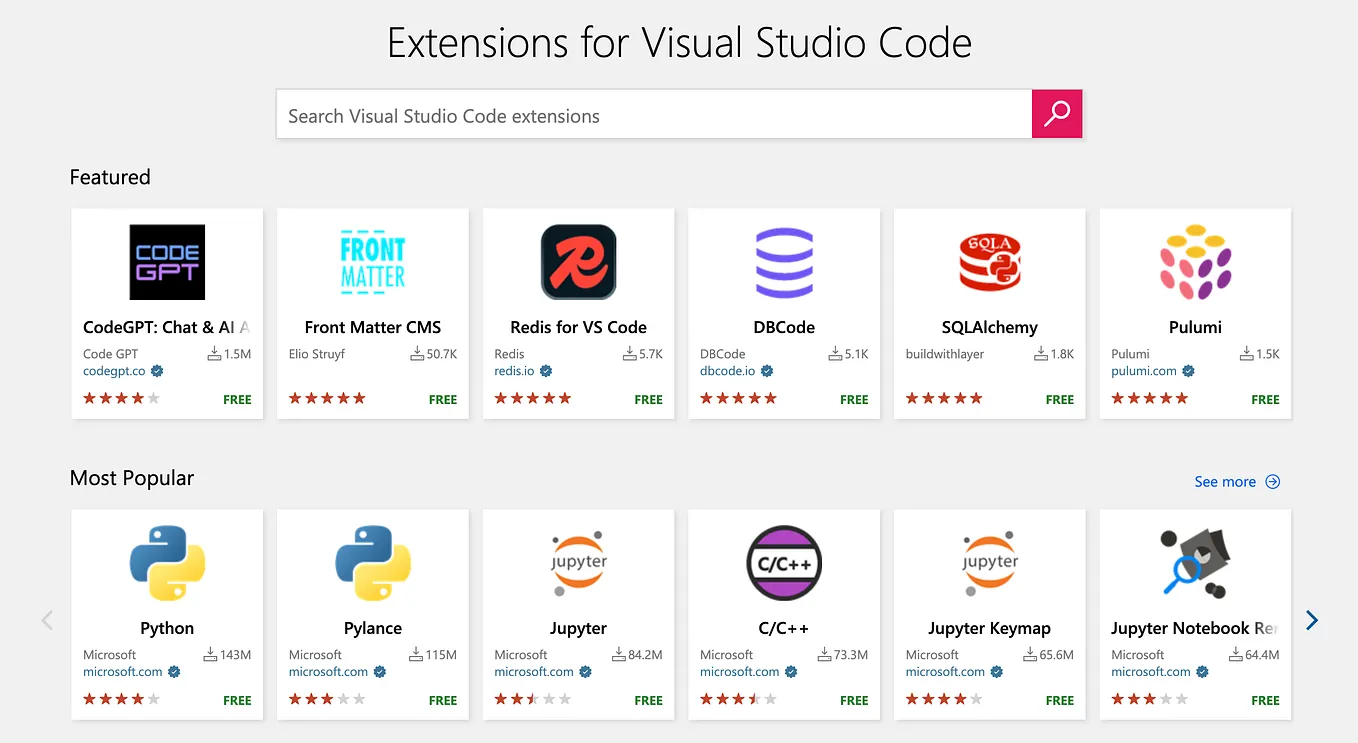Open the CodeGPT extension logo
The width and height of the screenshot is (1358, 743).
[x=167, y=262]
